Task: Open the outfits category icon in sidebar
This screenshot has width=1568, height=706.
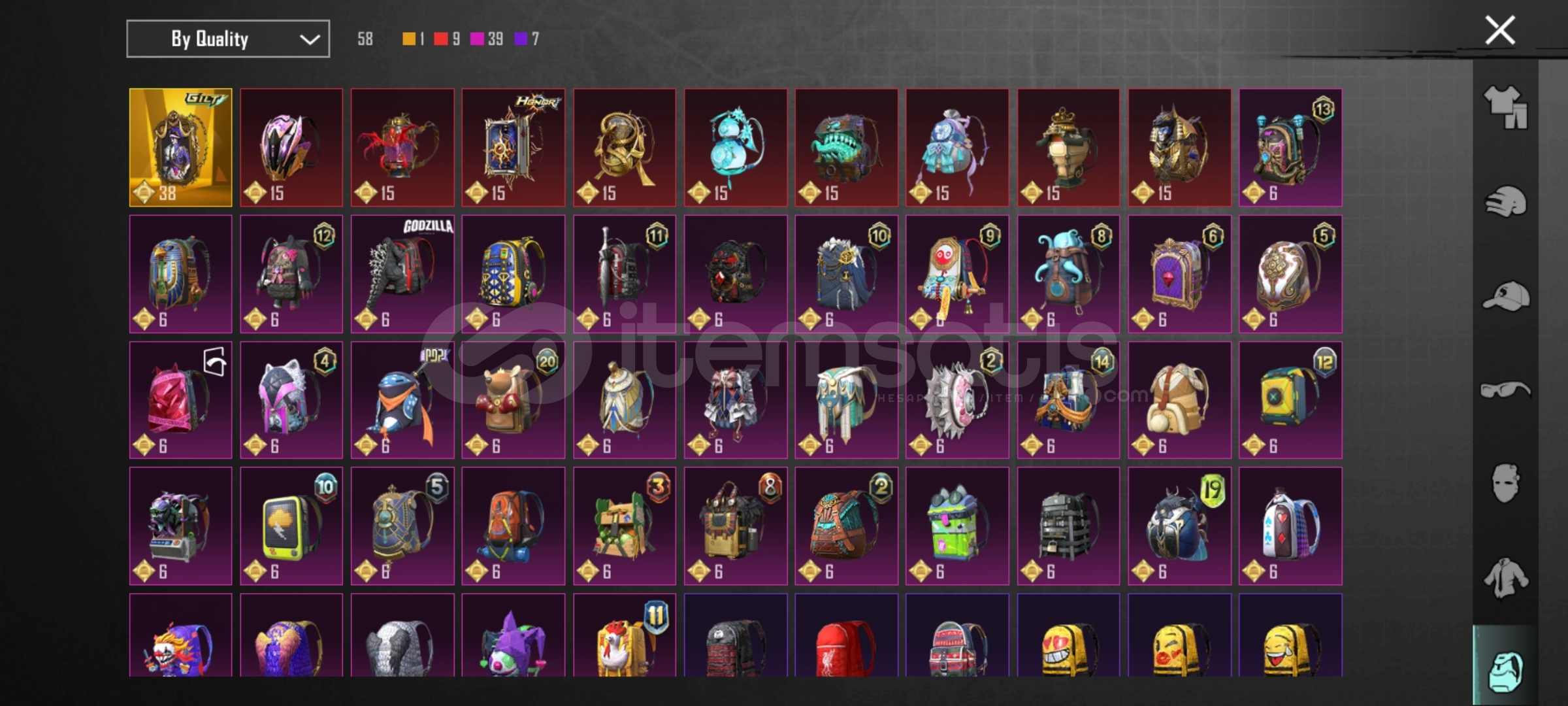Action: point(1506,107)
